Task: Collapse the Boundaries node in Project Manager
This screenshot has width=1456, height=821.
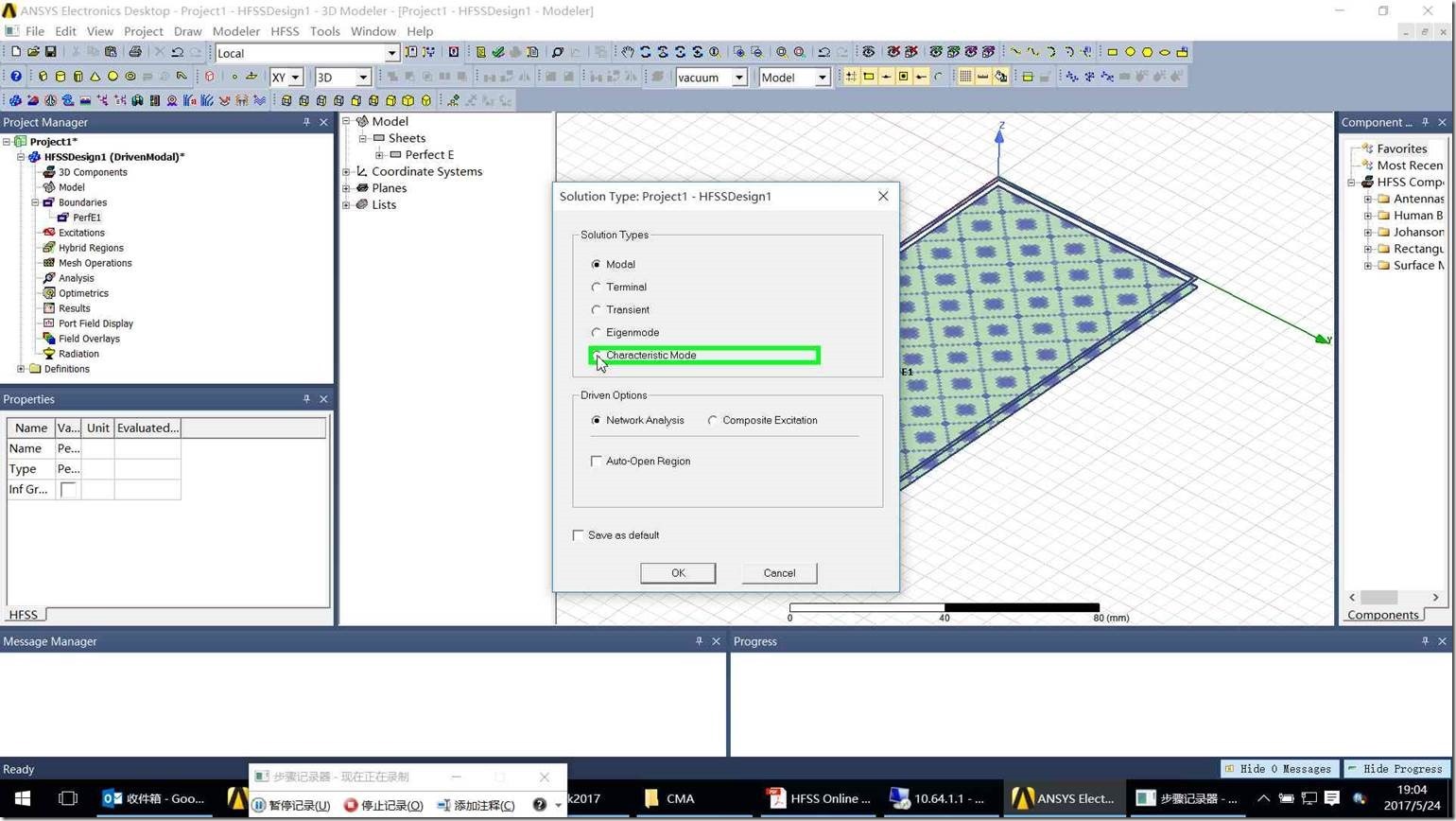Action: tap(35, 202)
